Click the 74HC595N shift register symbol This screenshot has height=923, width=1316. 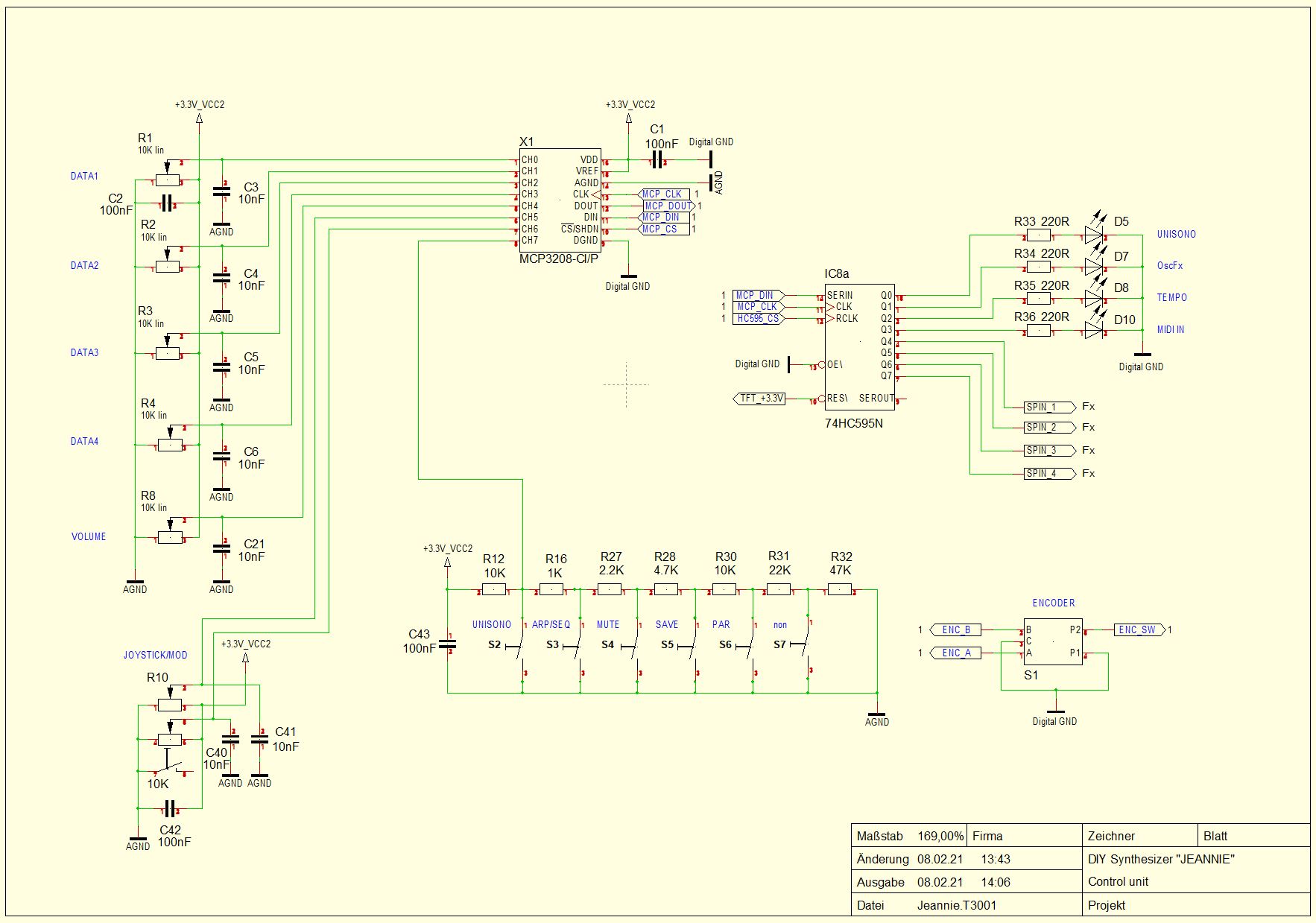click(859, 346)
